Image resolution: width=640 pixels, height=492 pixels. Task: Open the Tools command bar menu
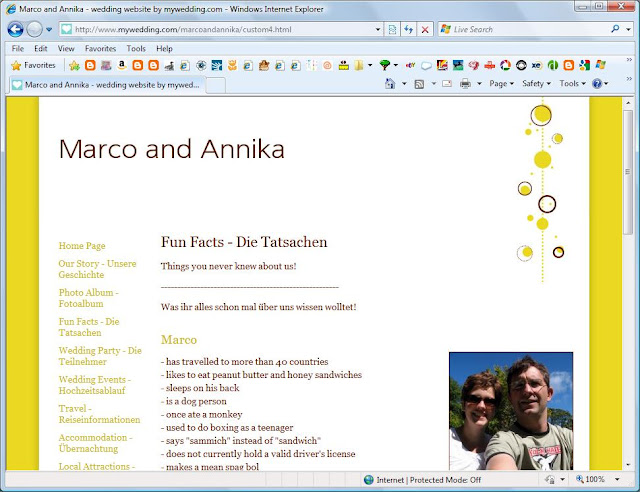click(572, 84)
